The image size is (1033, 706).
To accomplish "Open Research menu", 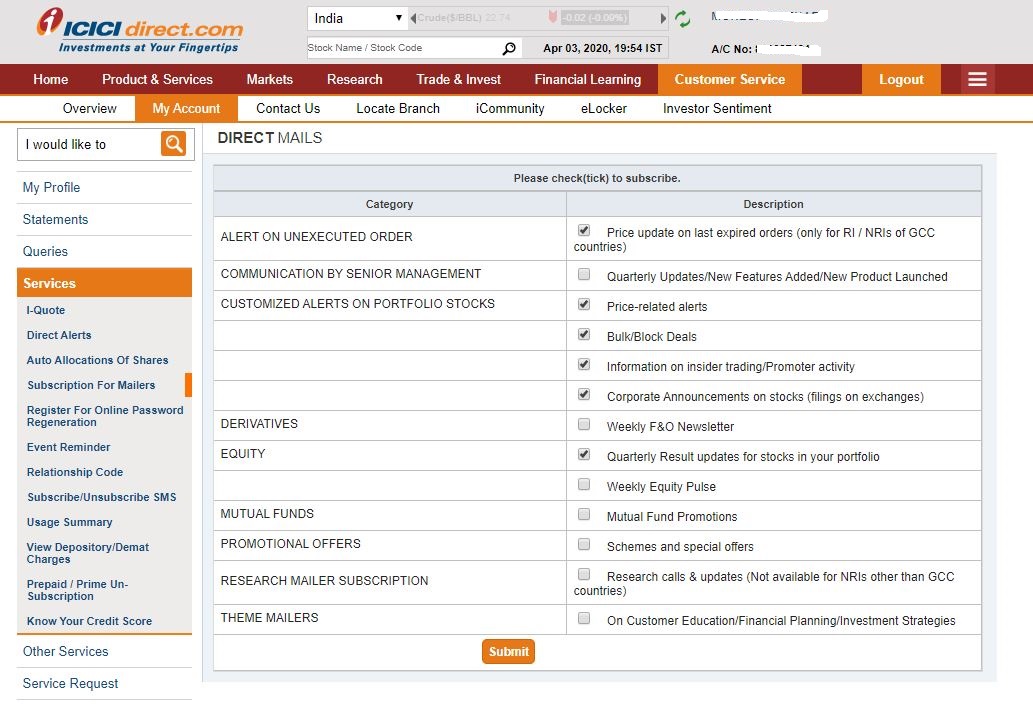I will pos(354,79).
